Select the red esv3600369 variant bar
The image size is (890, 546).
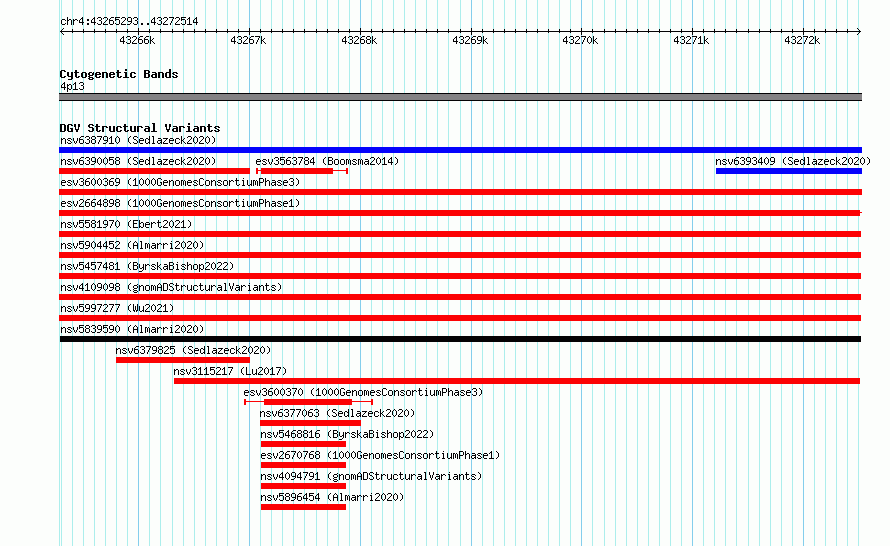[460, 192]
